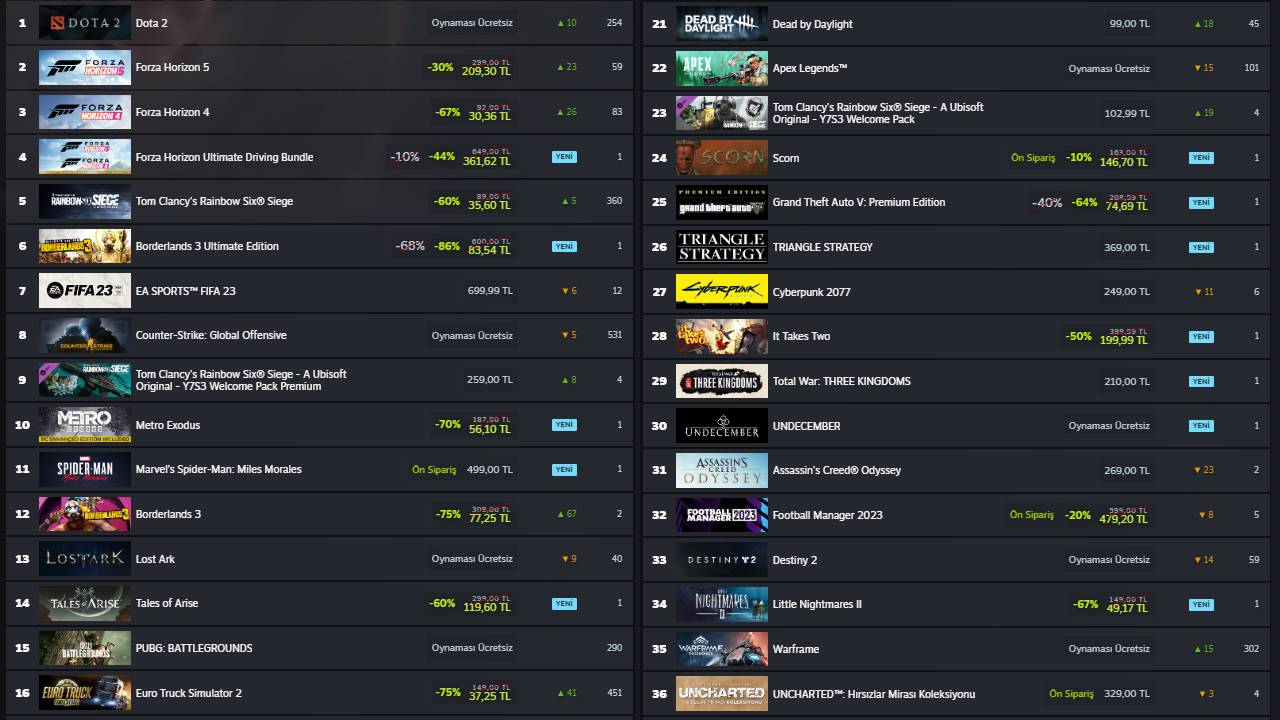This screenshot has height=720, width=1280.
Task: Click the 37,25 TL price on Euro Truck Simulator 2
Action: click(x=490, y=697)
